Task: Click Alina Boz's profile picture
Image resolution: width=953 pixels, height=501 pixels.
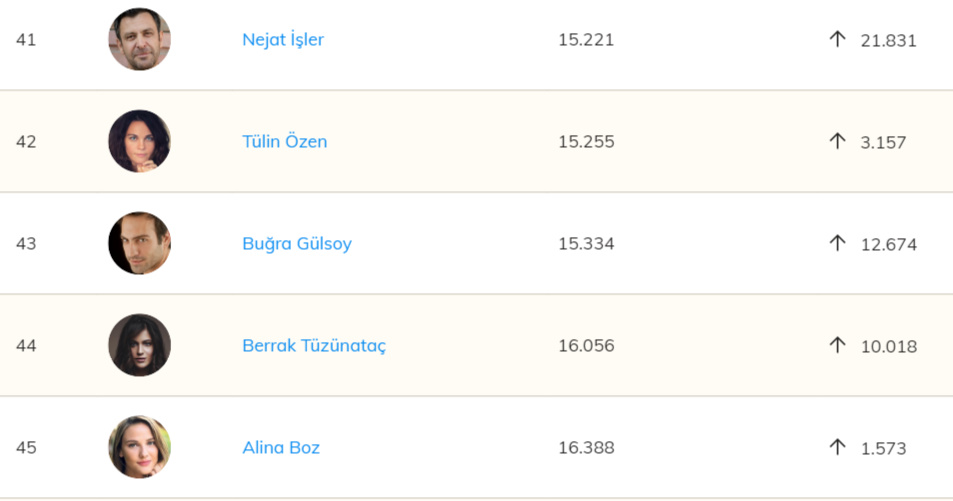Action: (139, 447)
